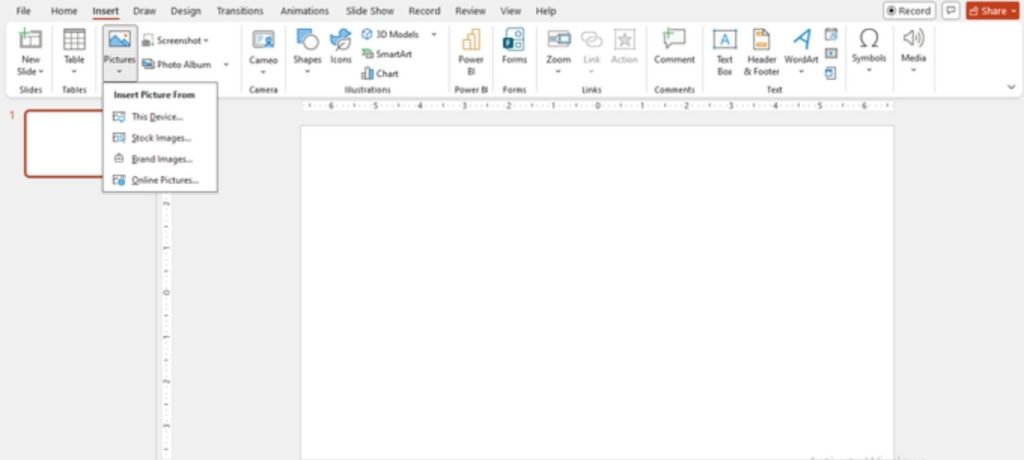This screenshot has height=460, width=1024.
Task: Open the File tab
Action: [x=23, y=11]
